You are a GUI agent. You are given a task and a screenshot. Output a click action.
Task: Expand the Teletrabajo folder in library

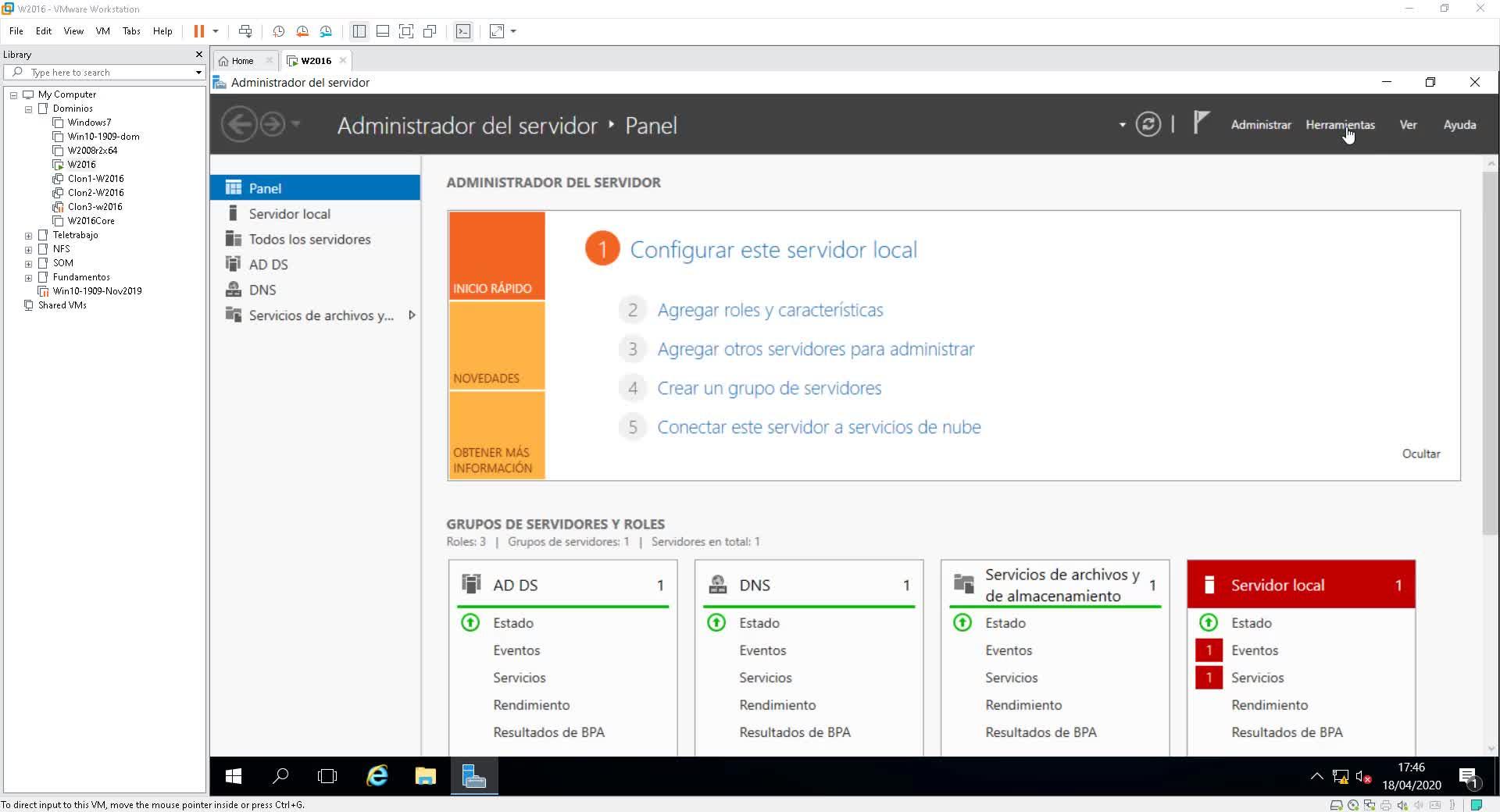point(29,235)
